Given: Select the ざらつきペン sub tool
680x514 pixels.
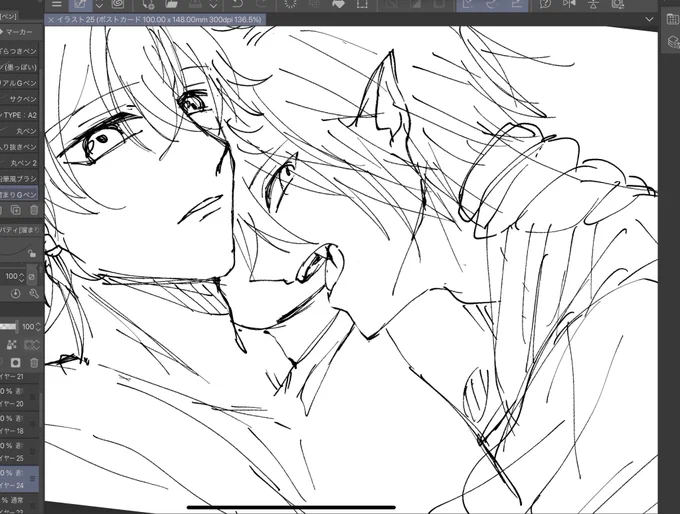Looking at the screenshot, I should click(19, 51).
